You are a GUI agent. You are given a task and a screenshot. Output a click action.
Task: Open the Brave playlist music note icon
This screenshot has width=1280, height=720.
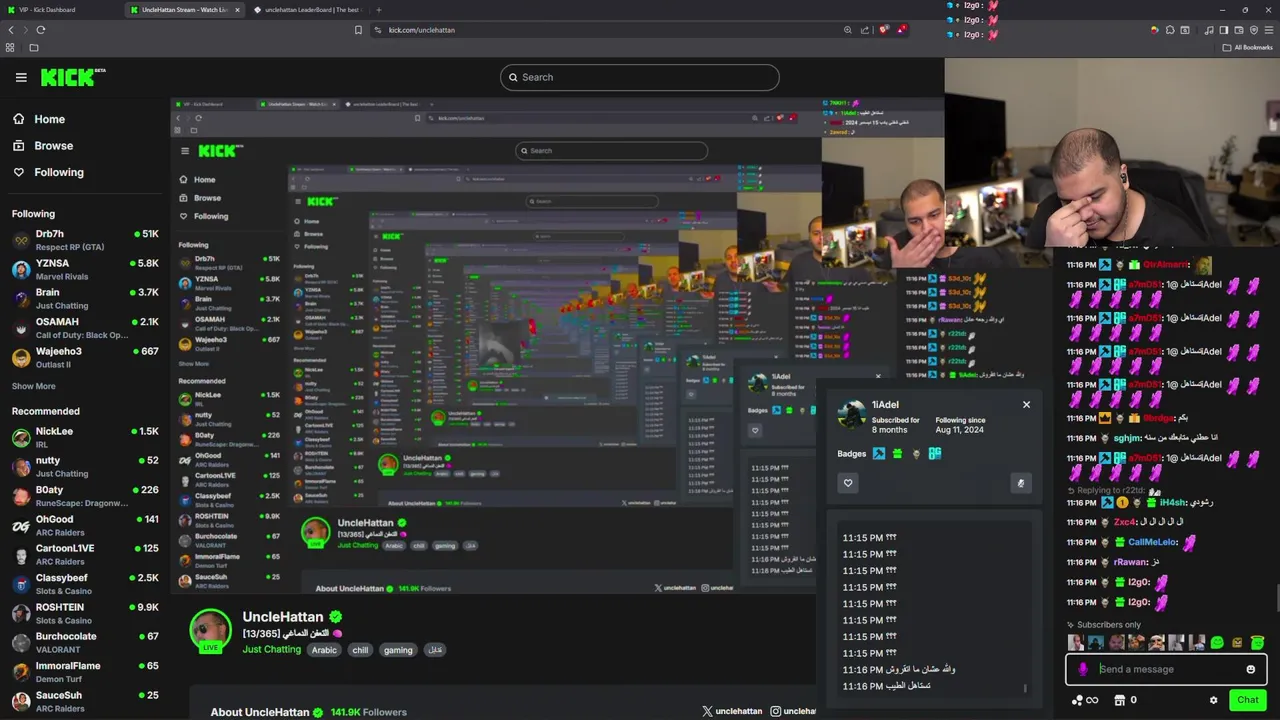(1208, 30)
